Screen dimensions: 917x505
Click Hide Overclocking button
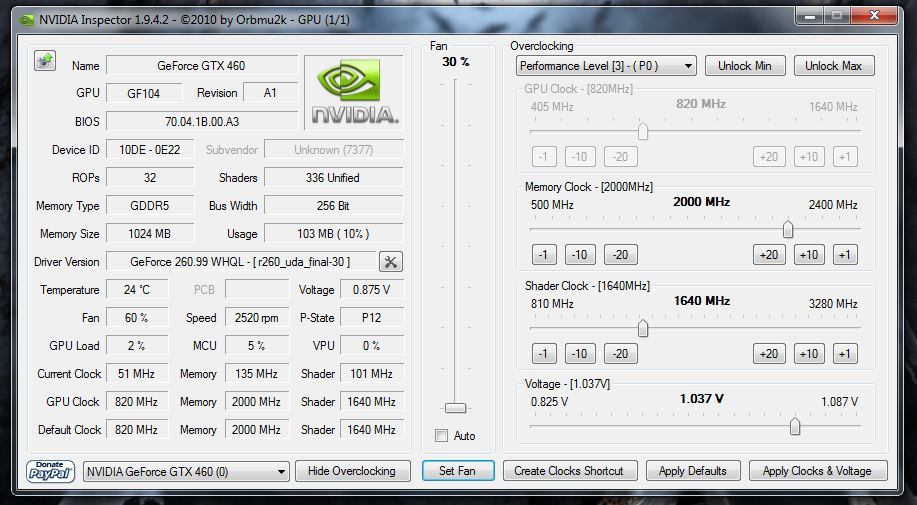[351, 471]
